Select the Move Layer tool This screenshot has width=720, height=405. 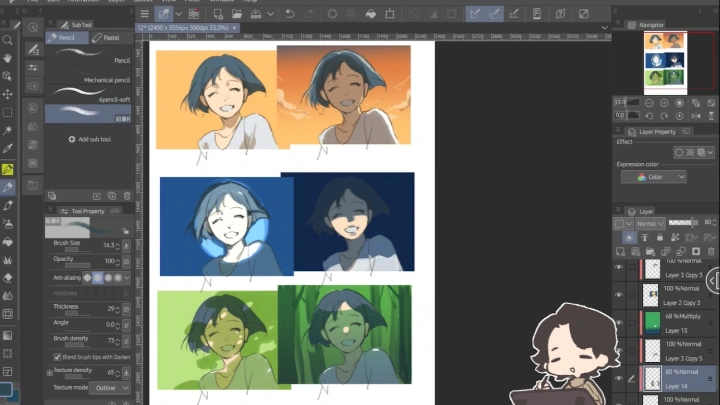[7, 94]
